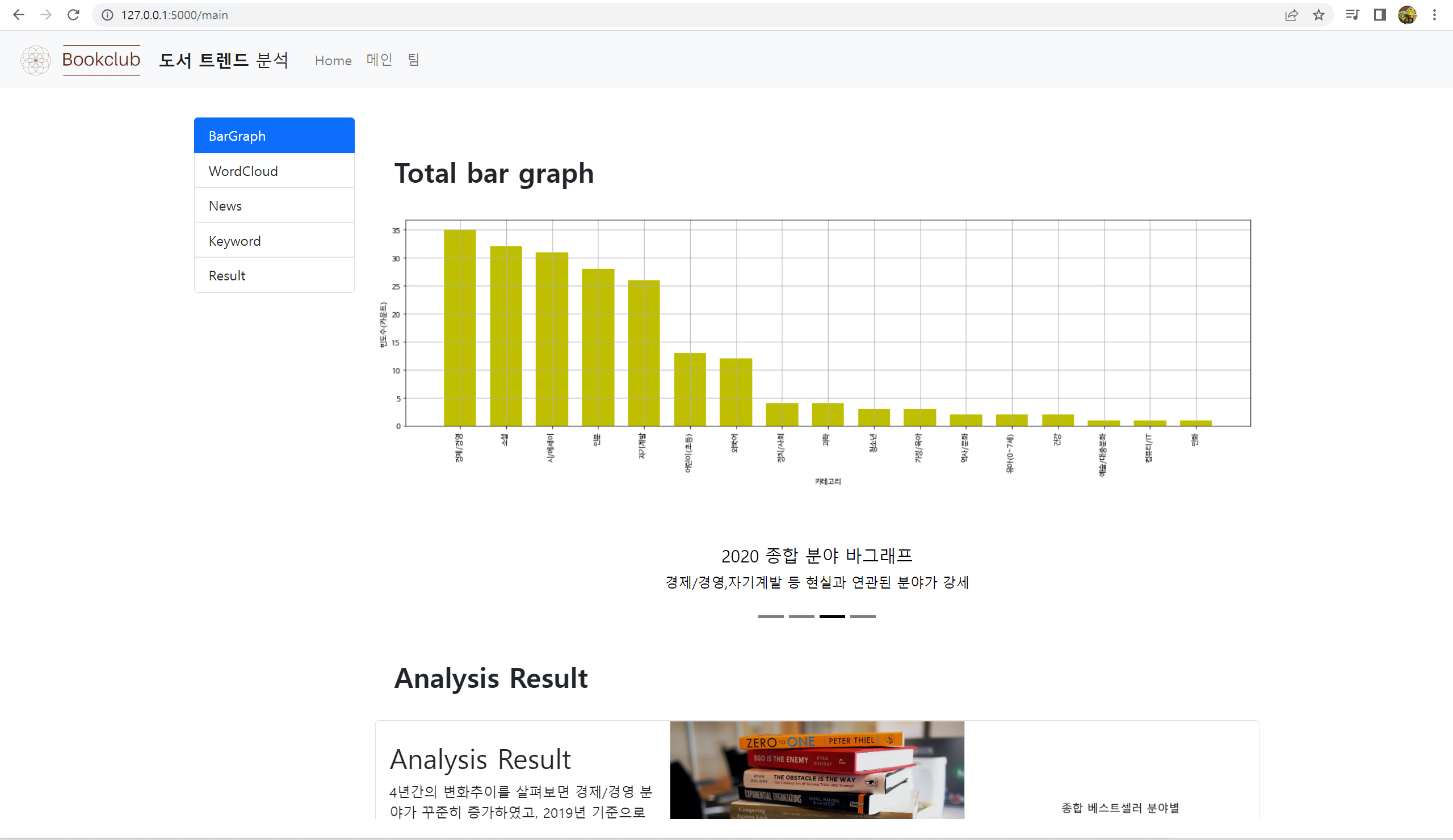
Task: Click the share icon in the toolbar
Action: pos(1292,15)
